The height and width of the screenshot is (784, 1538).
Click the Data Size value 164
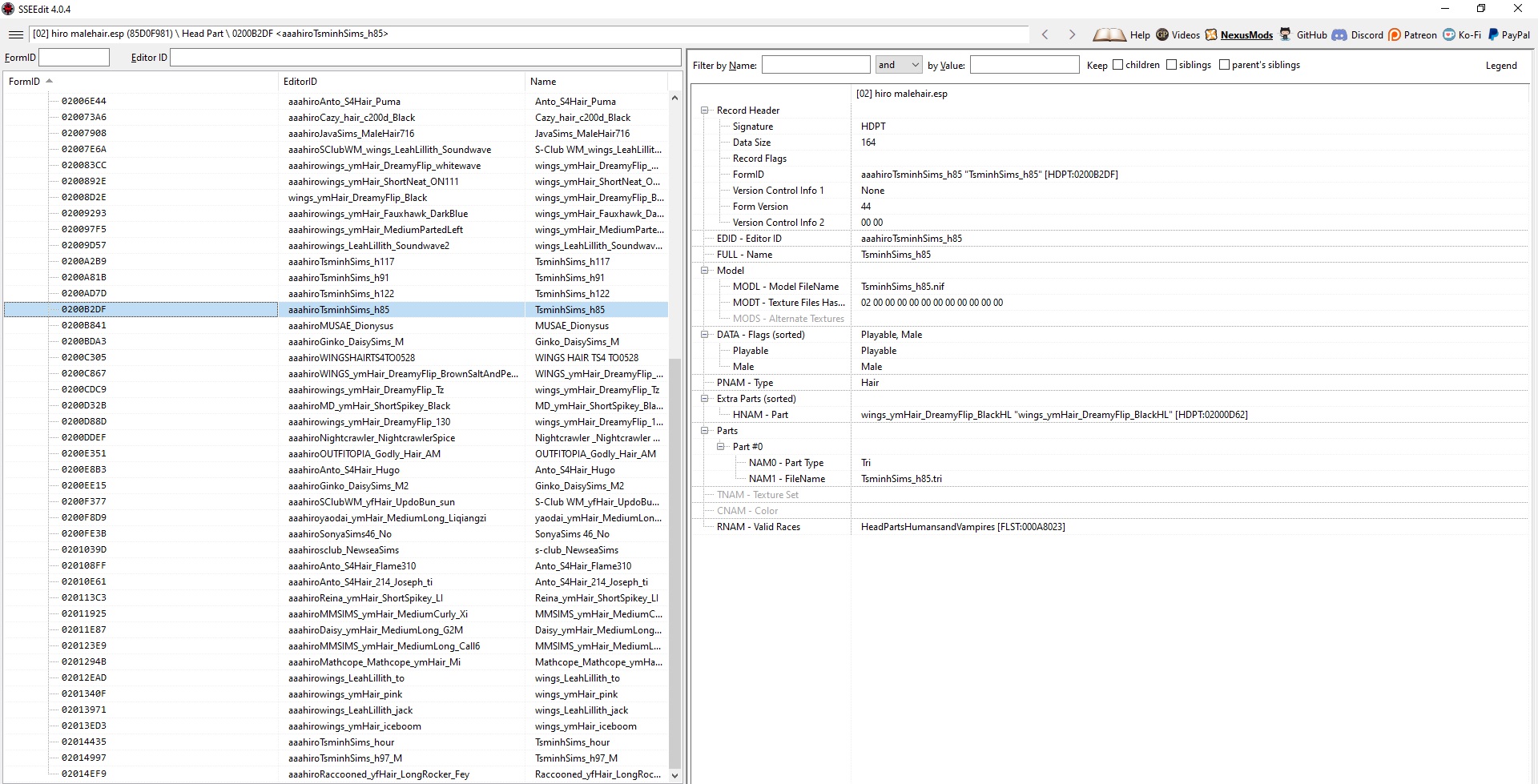[x=868, y=143]
